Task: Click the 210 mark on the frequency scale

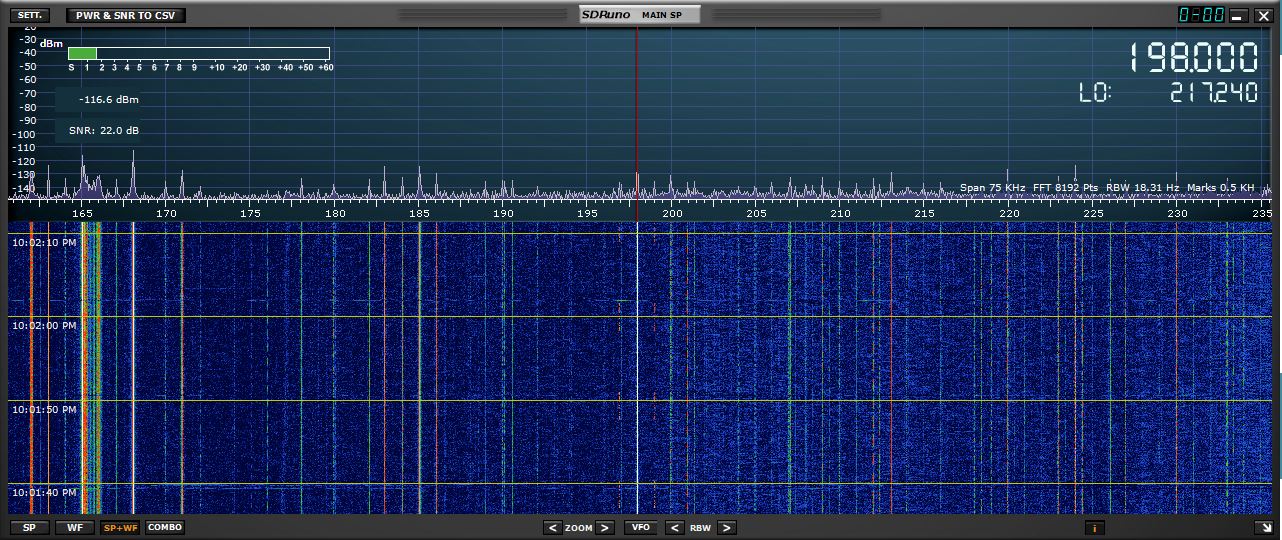Action: coord(841,213)
